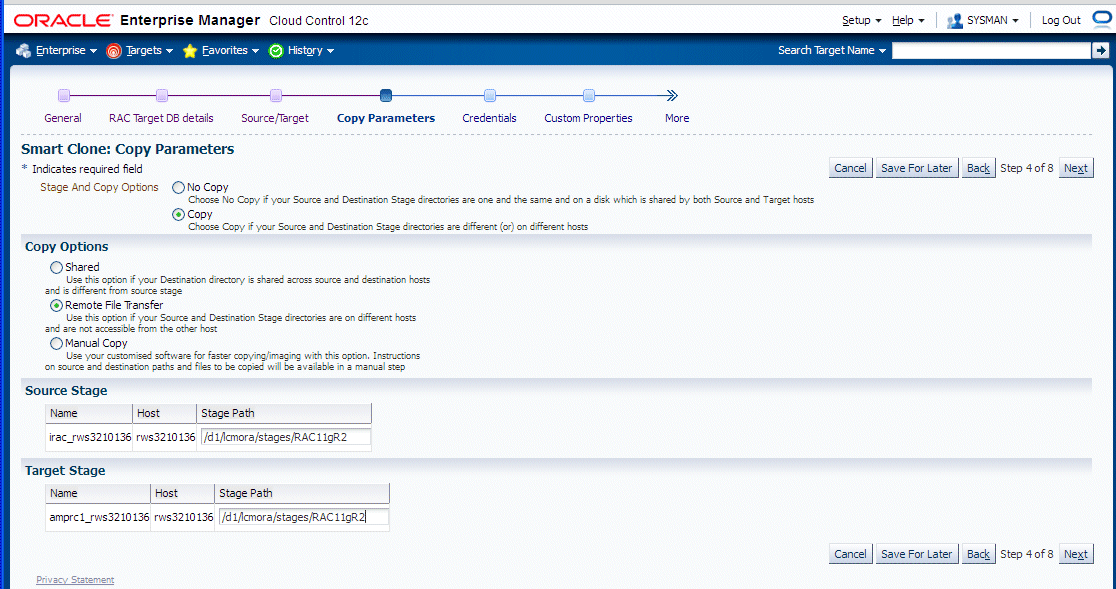
Task: Click the RAC Target DB details step marker
Action: point(162,95)
